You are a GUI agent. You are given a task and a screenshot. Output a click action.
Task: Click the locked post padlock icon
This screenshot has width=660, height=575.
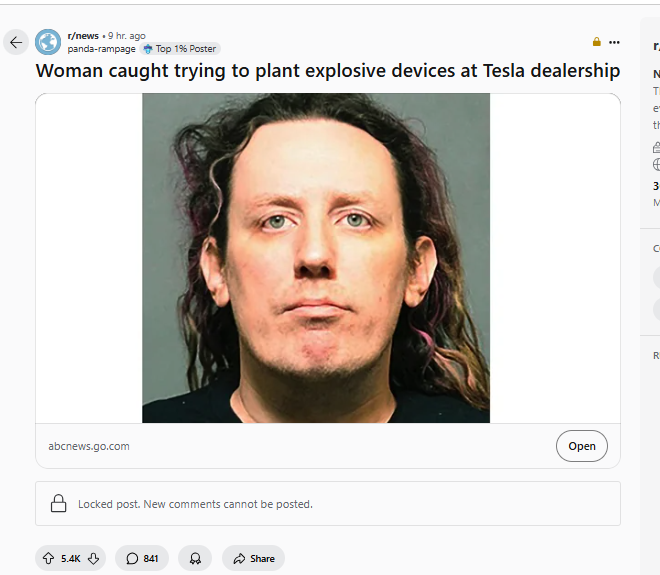(x=59, y=503)
